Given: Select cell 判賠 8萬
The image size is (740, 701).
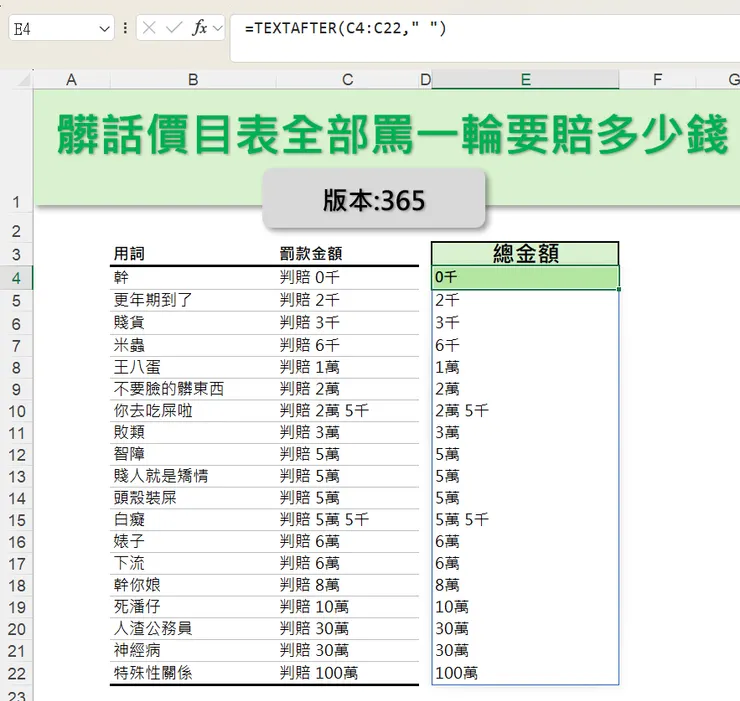Looking at the screenshot, I should [348, 585].
